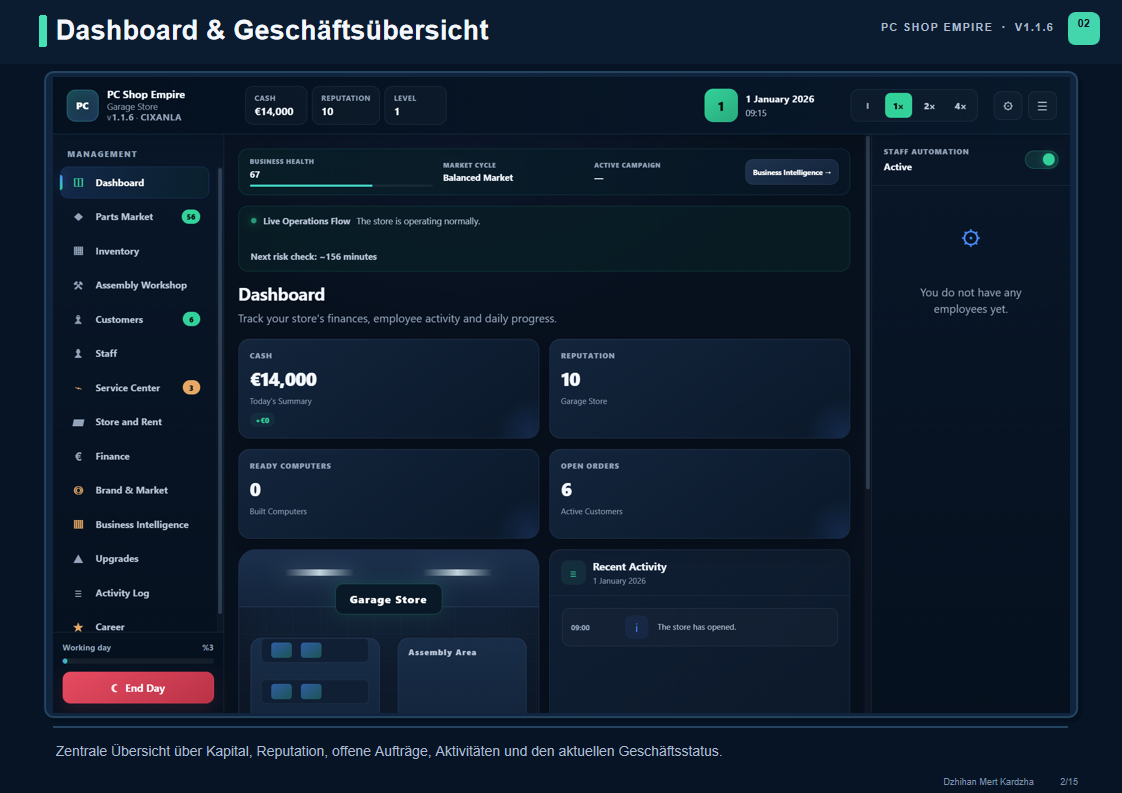Click the Parts Market diamond icon
The image size is (1122, 793).
point(79,217)
